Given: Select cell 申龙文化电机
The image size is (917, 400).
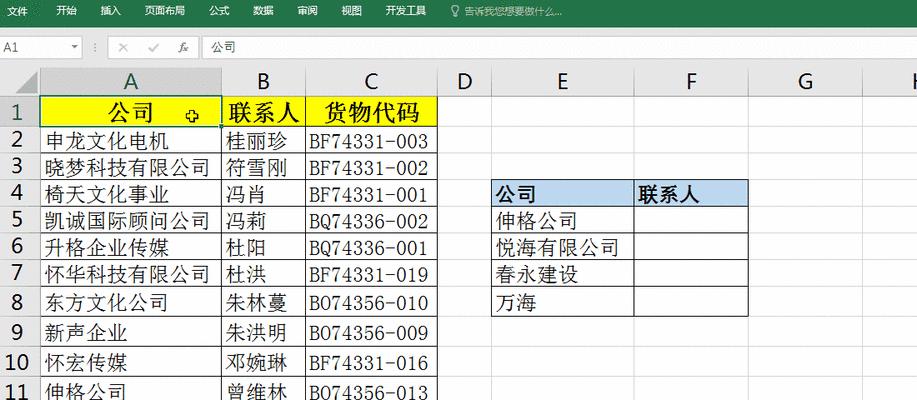Looking at the screenshot, I should coord(131,140).
